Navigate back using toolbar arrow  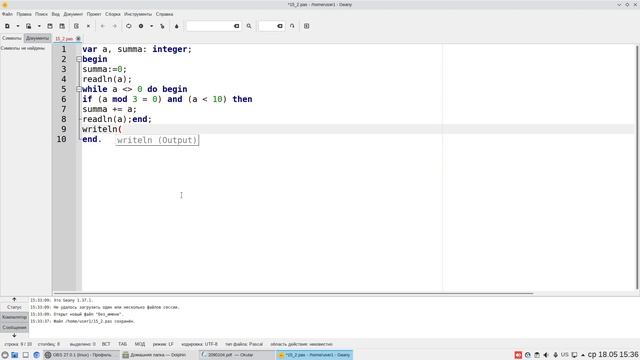pos(102,26)
